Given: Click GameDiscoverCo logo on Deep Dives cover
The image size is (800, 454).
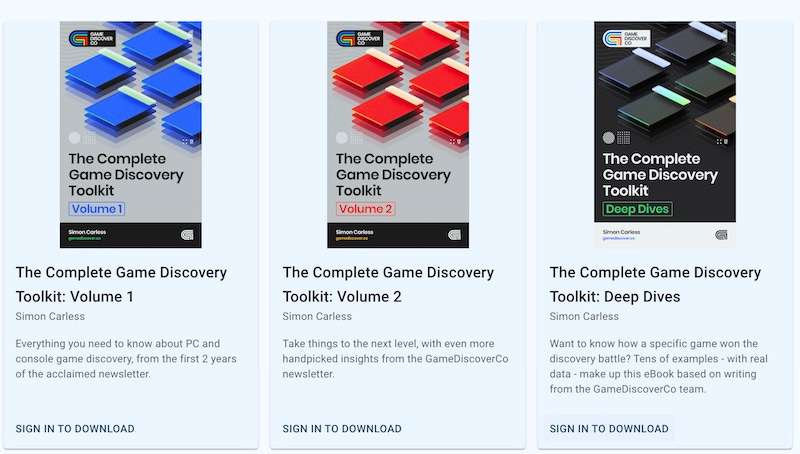Looking at the screenshot, I should (626, 39).
